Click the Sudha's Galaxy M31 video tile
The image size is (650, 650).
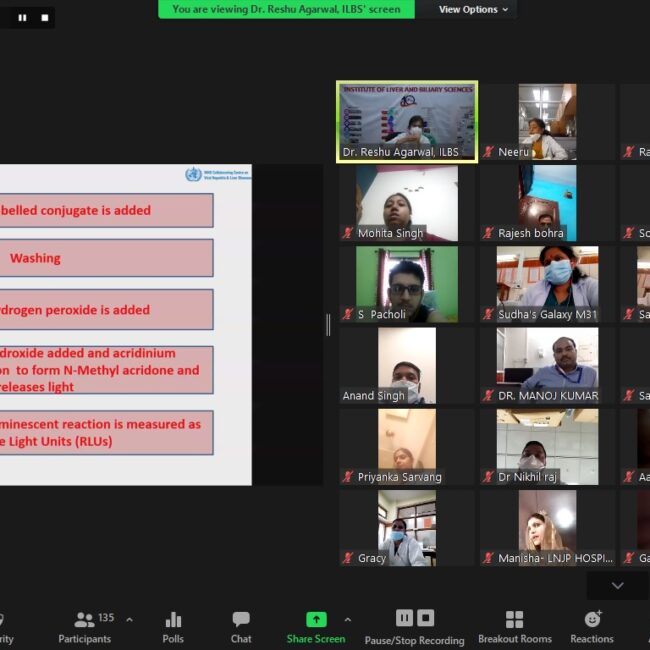547,284
